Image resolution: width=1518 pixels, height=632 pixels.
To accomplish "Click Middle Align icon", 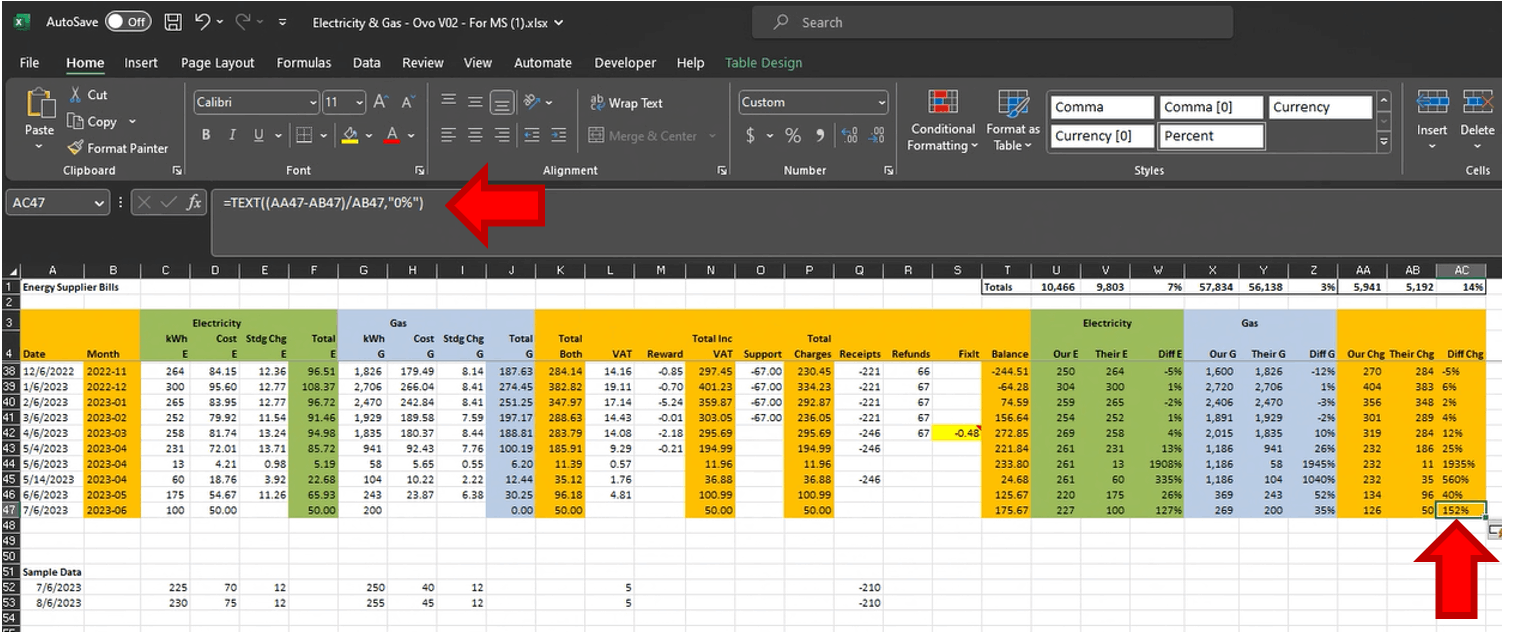I will pos(475,102).
